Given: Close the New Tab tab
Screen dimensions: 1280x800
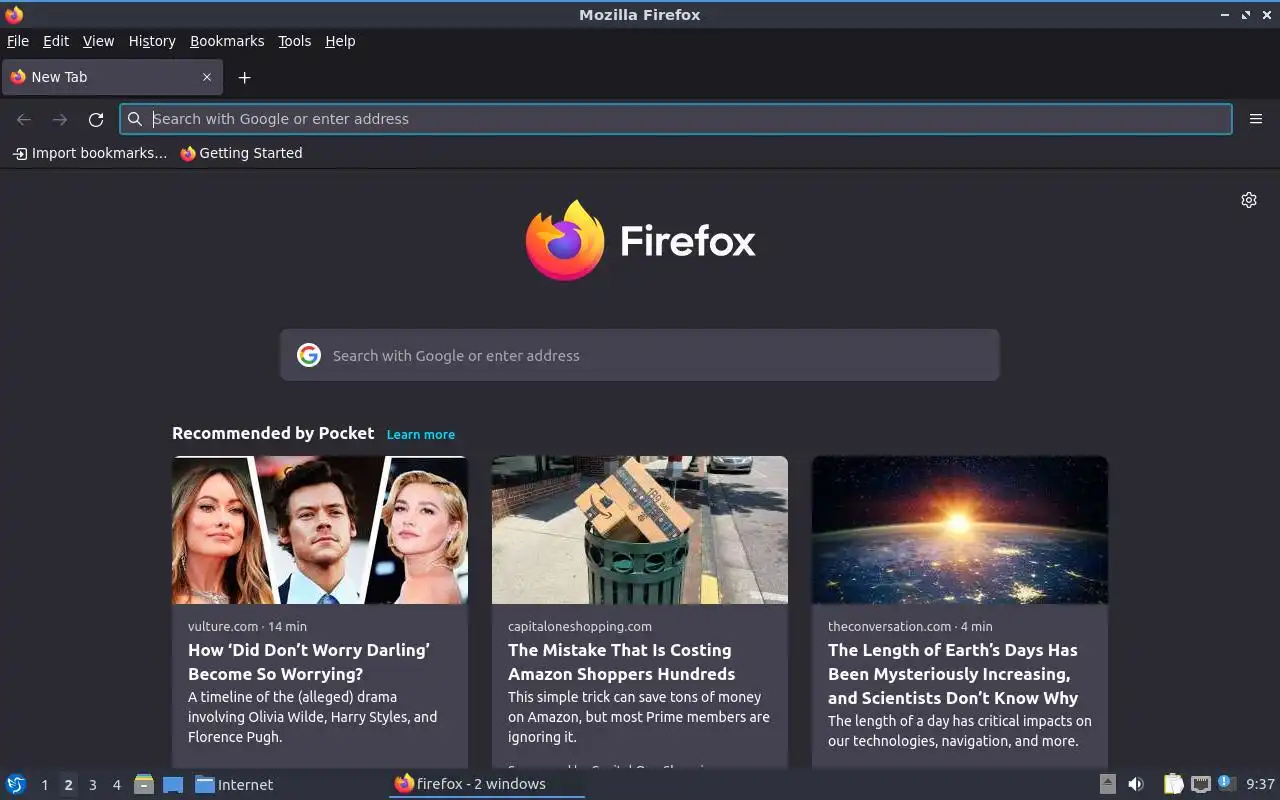Looking at the screenshot, I should pyautogui.click(x=207, y=77).
